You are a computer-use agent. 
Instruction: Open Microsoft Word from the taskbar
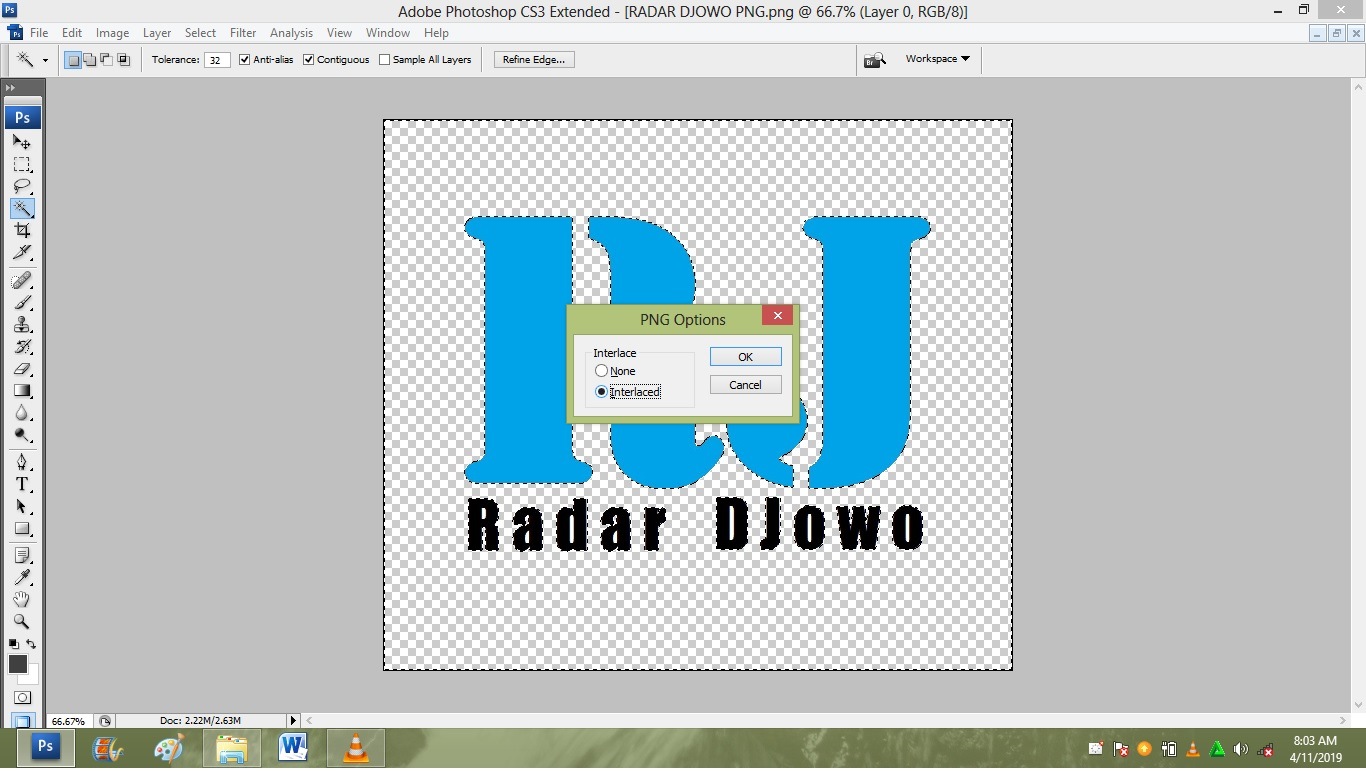point(293,747)
